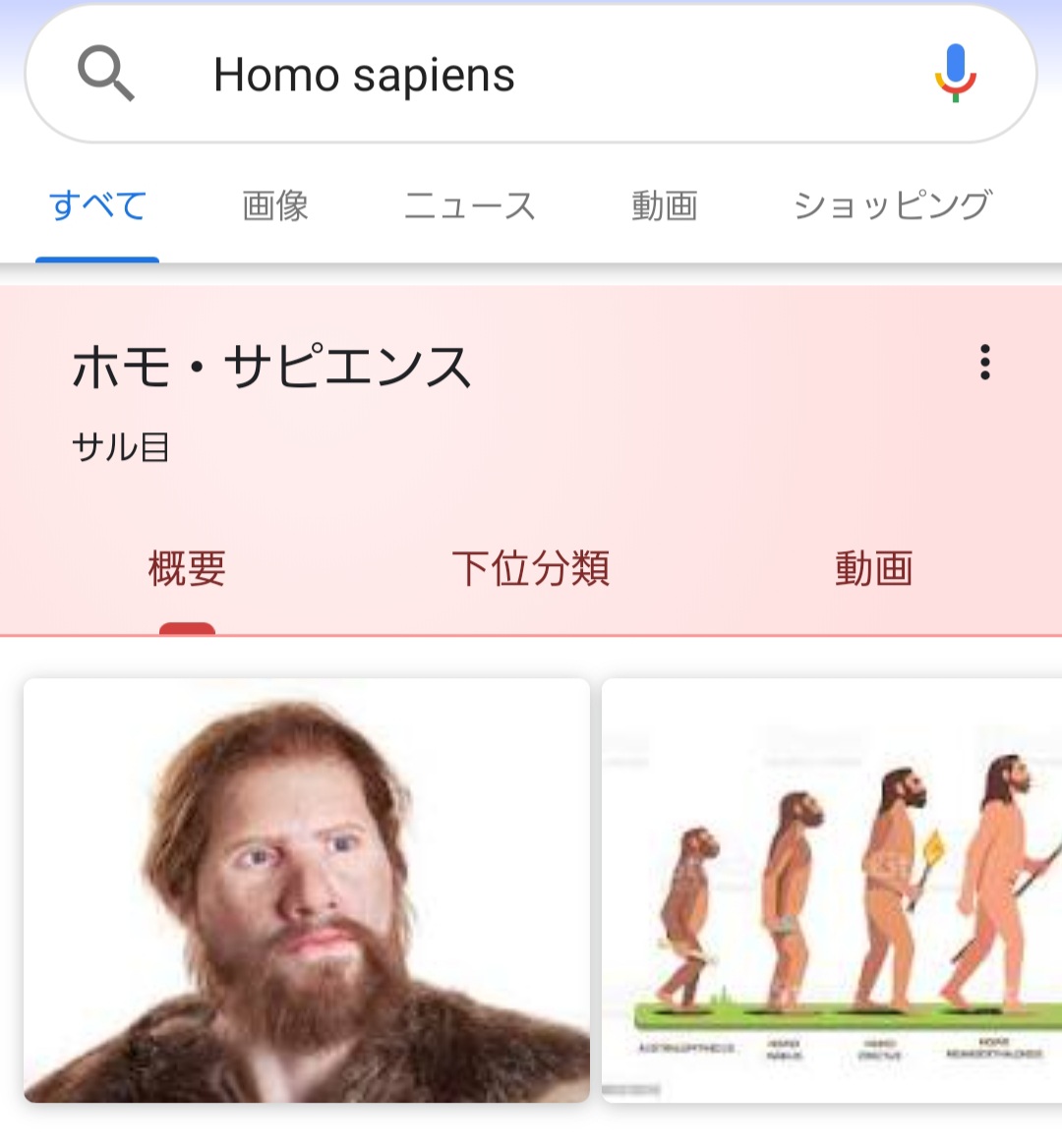The width and height of the screenshot is (1062, 1148).
Task: Open the ショッピング tab
Action: point(893,205)
